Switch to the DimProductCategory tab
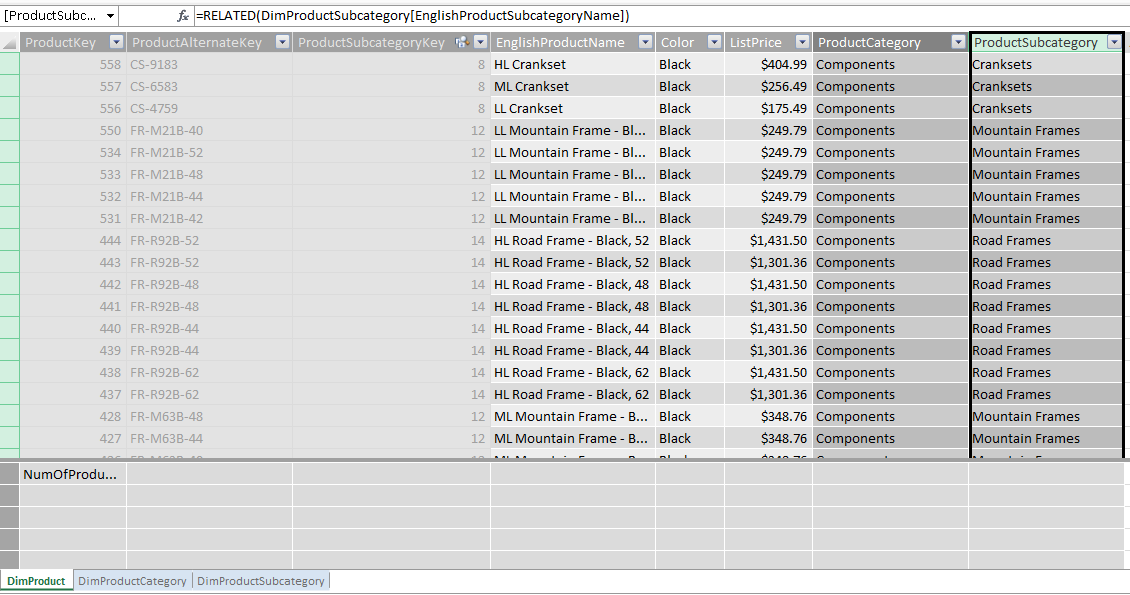Viewport: 1130px width, 595px height. (132, 580)
